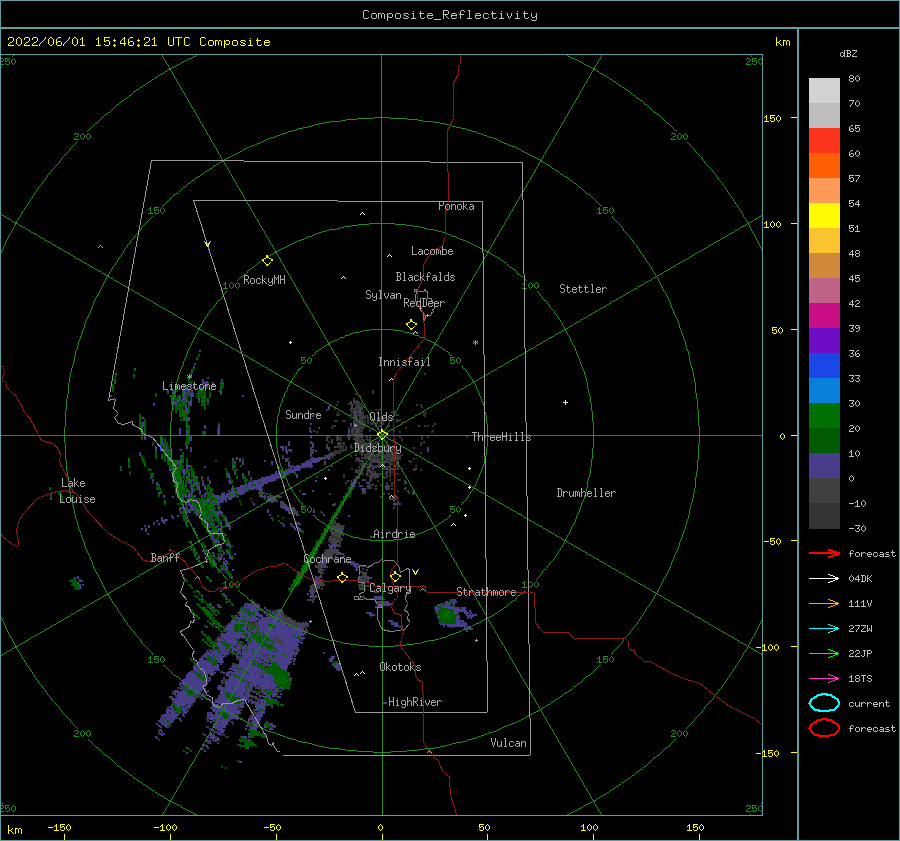The width and height of the screenshot is (900, 841).
Task: Click the yellow diamond marker above Calgary
Action: (395, 576)
